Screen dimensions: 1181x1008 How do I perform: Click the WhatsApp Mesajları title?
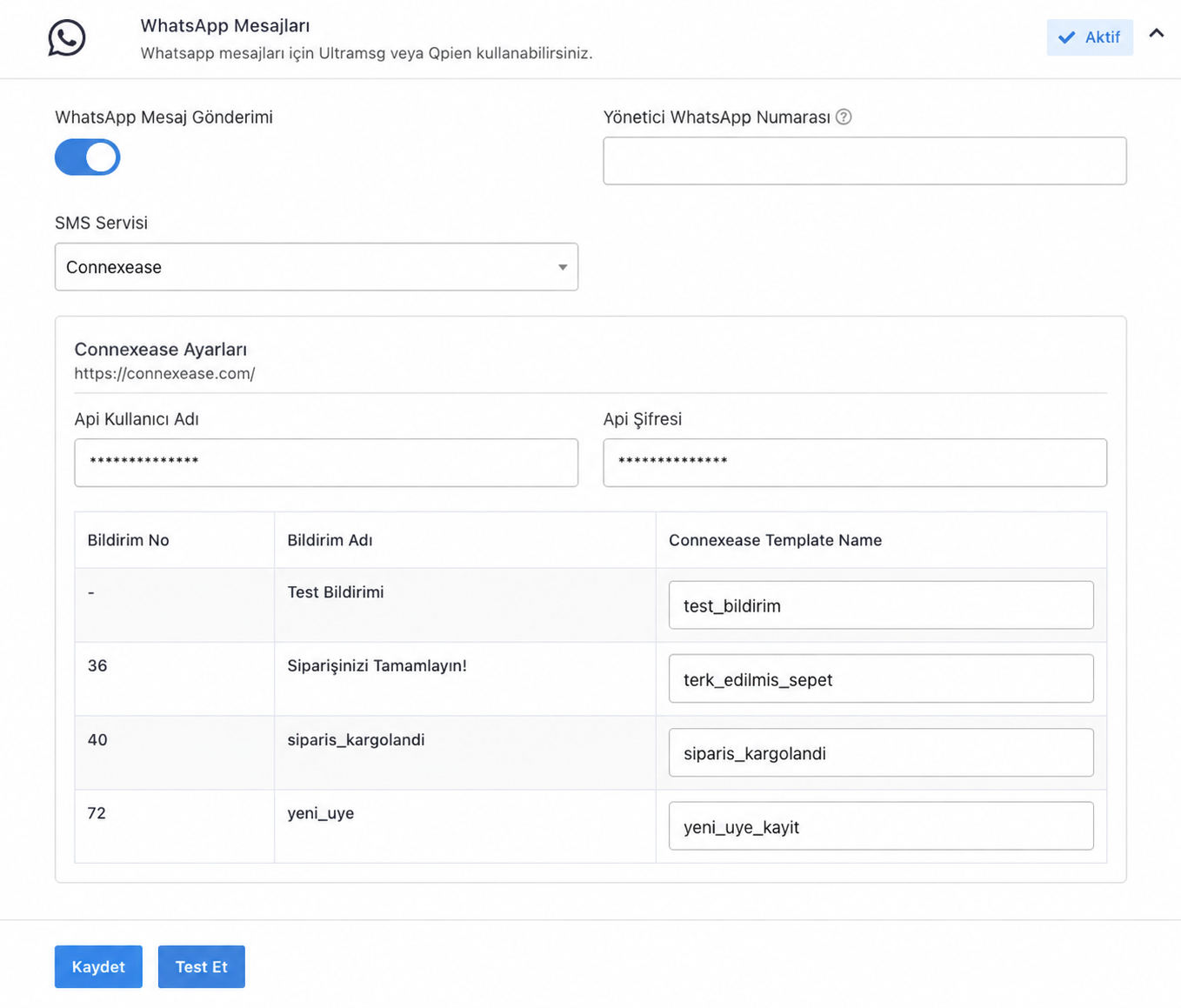point(225,26)
